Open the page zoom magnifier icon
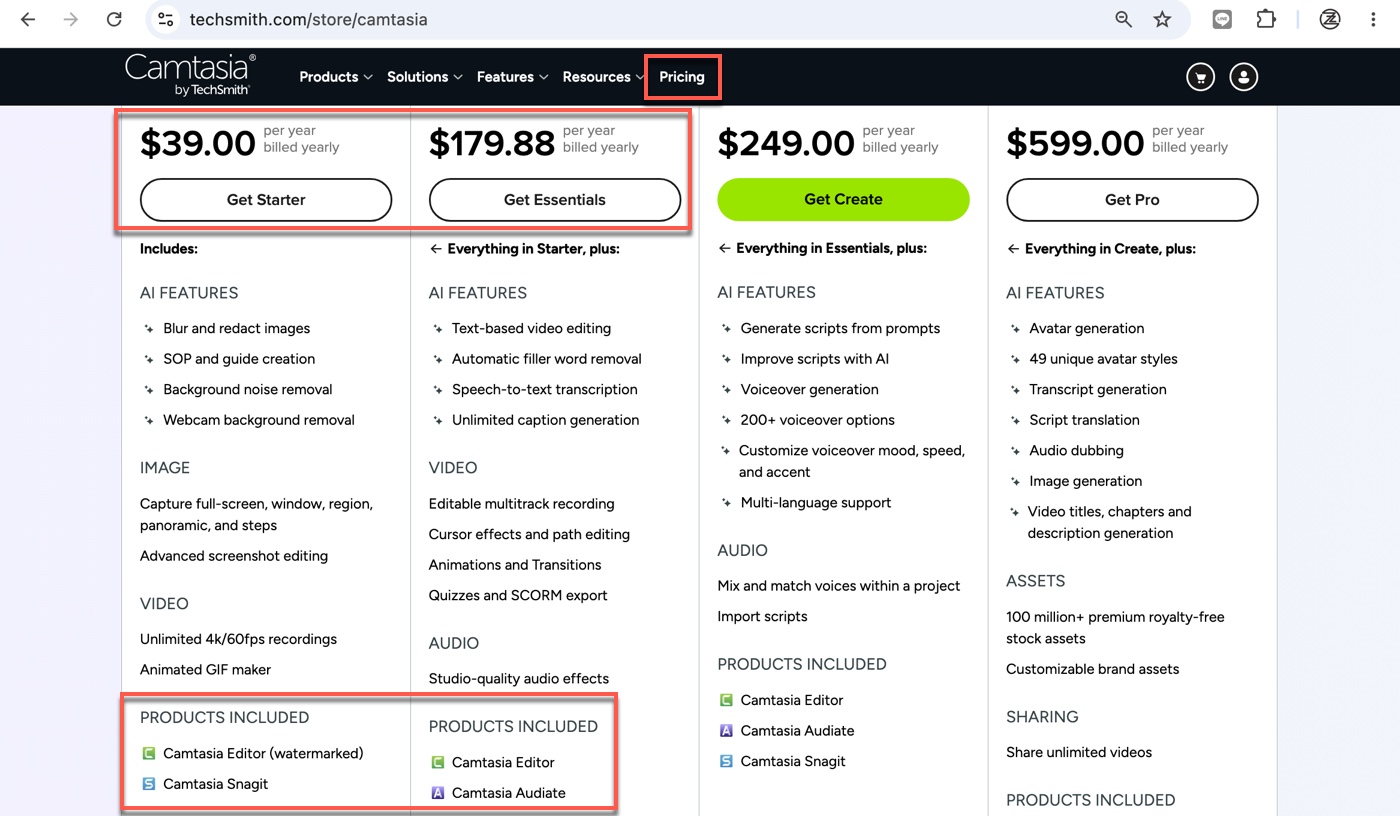1400x816 pixels. 1124,19
